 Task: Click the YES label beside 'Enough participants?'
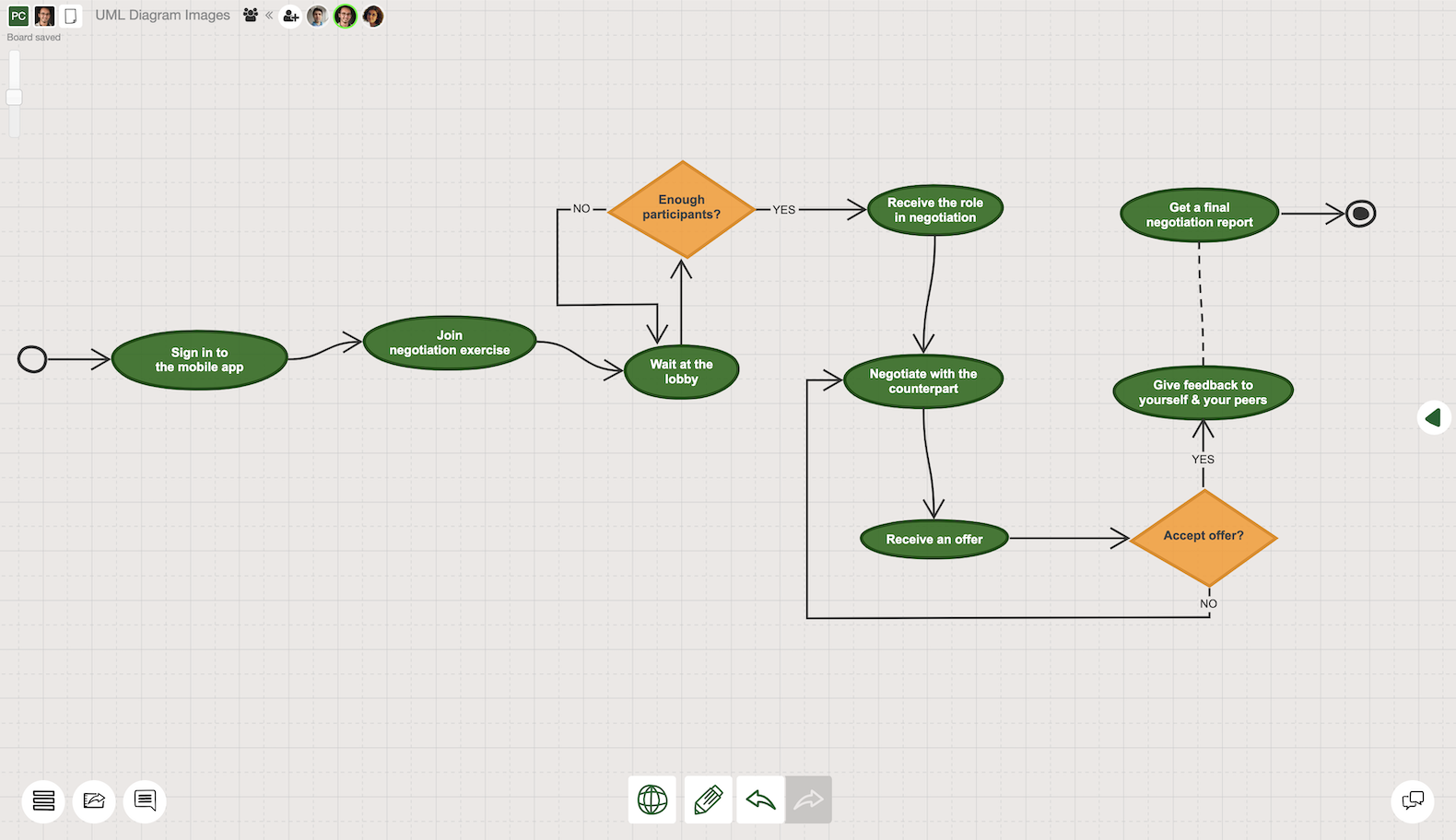(784, 210)
